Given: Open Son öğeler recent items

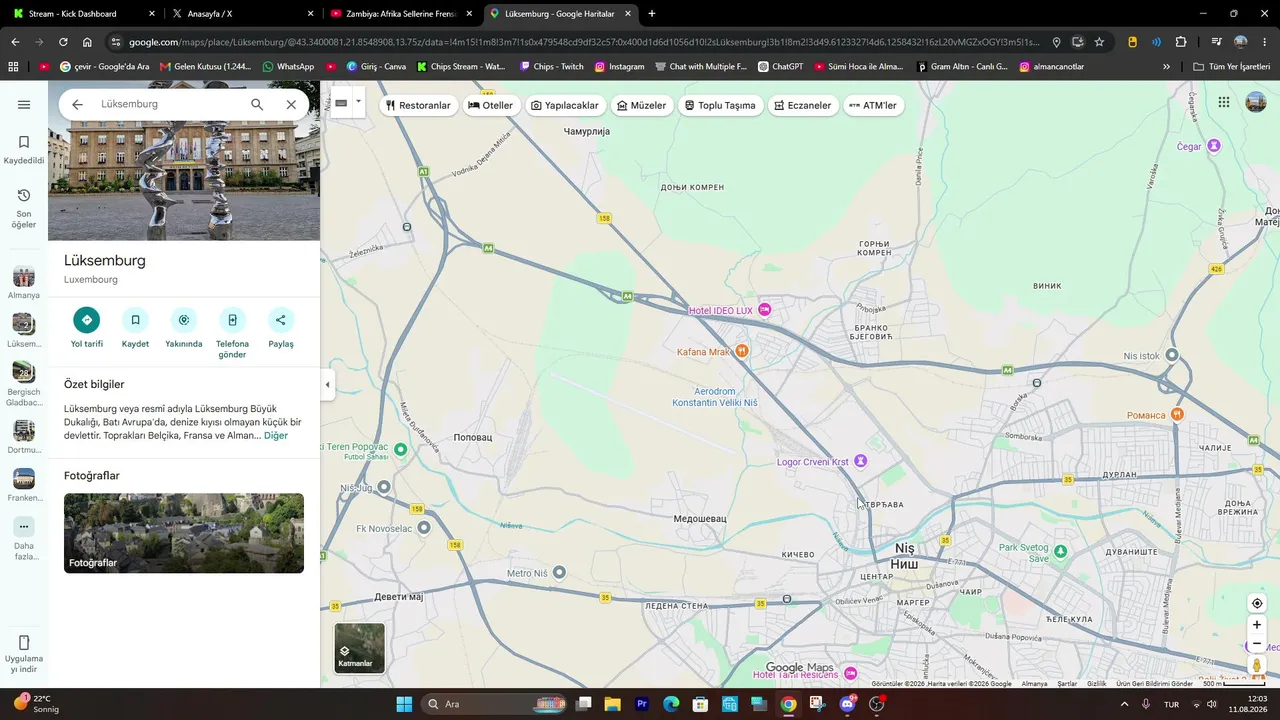Looking at the screenshot, I should (24, 209).
